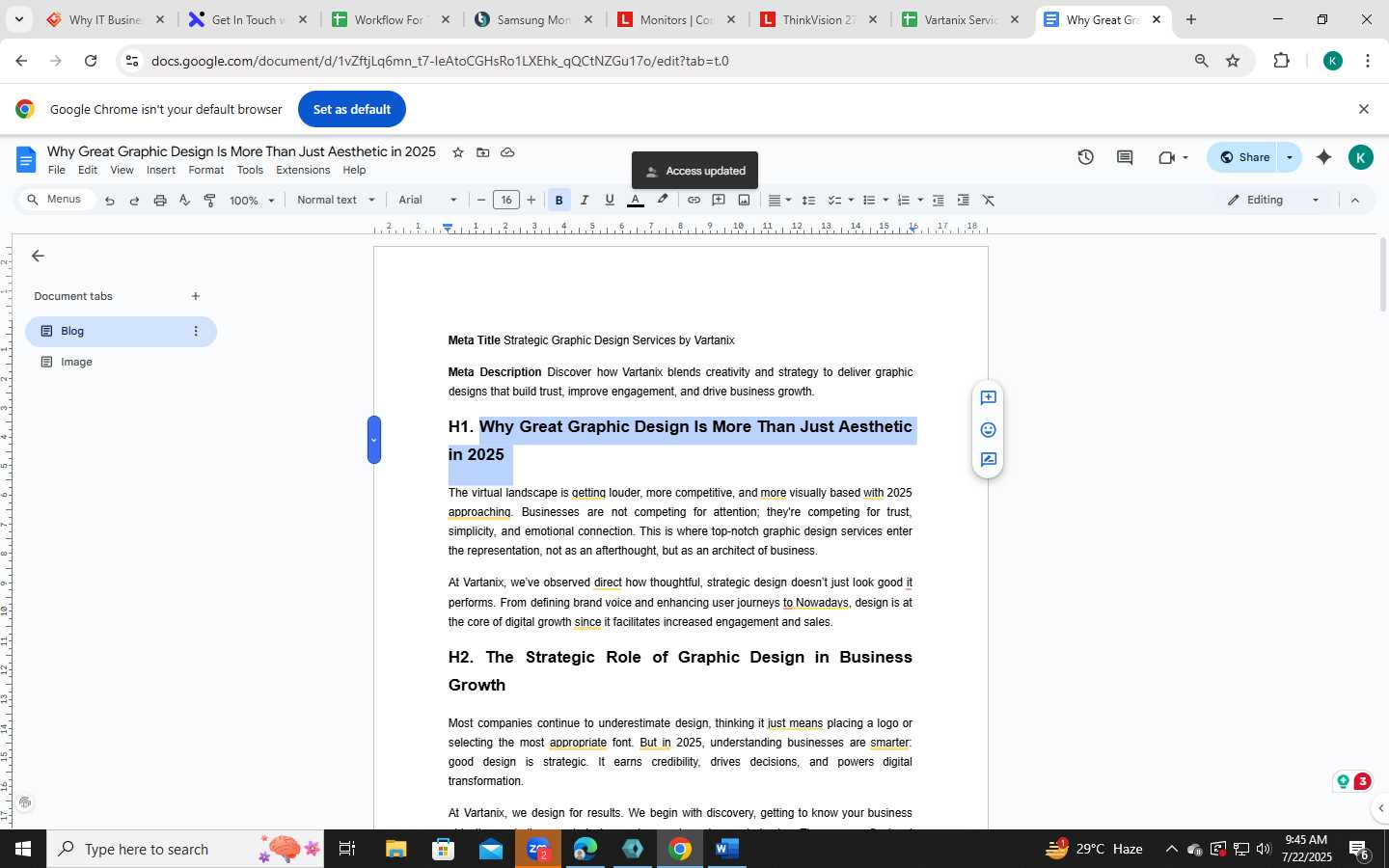Click increase indent icon

tap(963, 201)
